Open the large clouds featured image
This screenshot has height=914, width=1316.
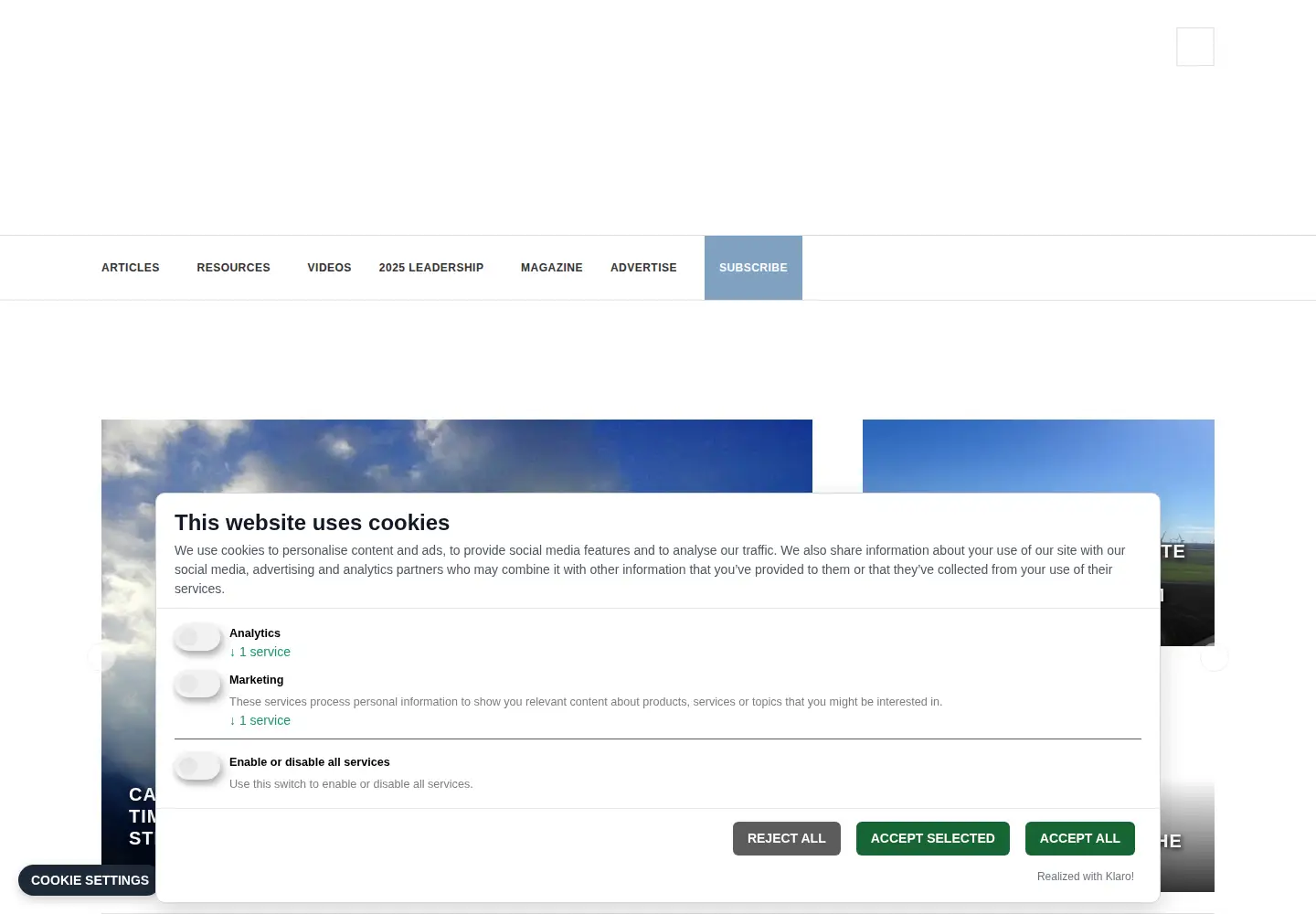[x=457, y=455]
